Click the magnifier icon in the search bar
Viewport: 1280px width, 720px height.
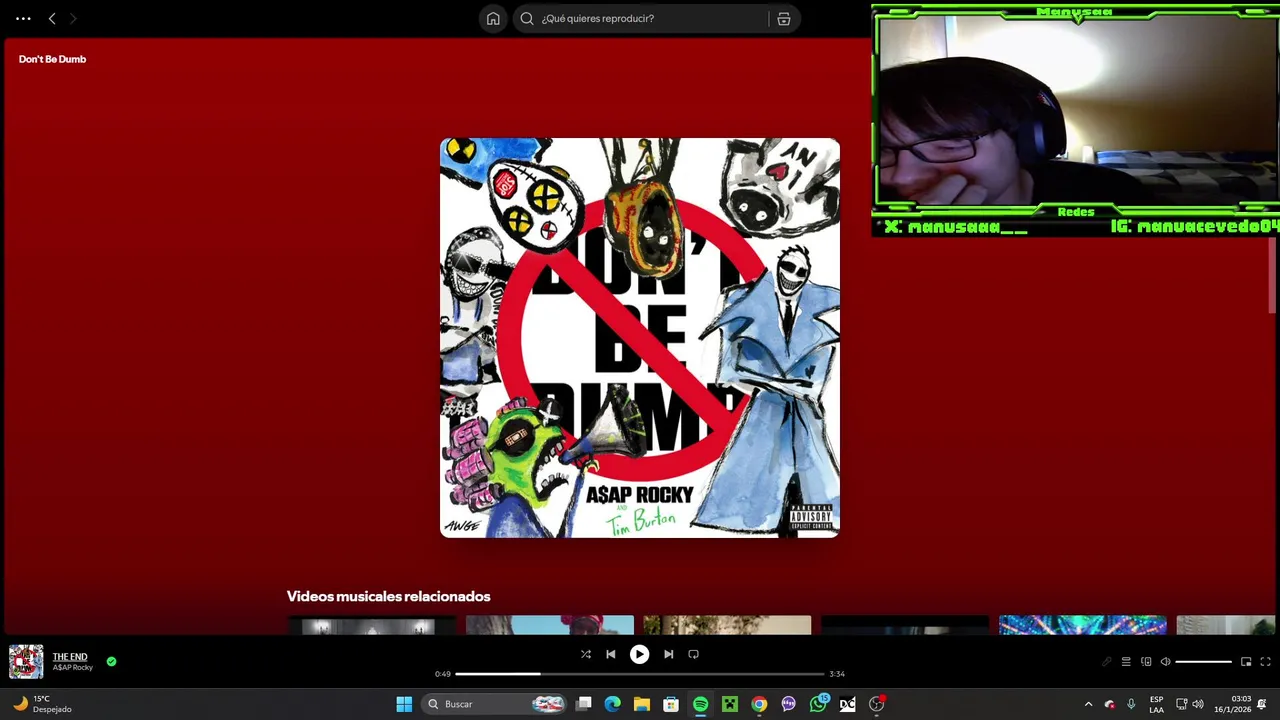[x=527, y=18]
